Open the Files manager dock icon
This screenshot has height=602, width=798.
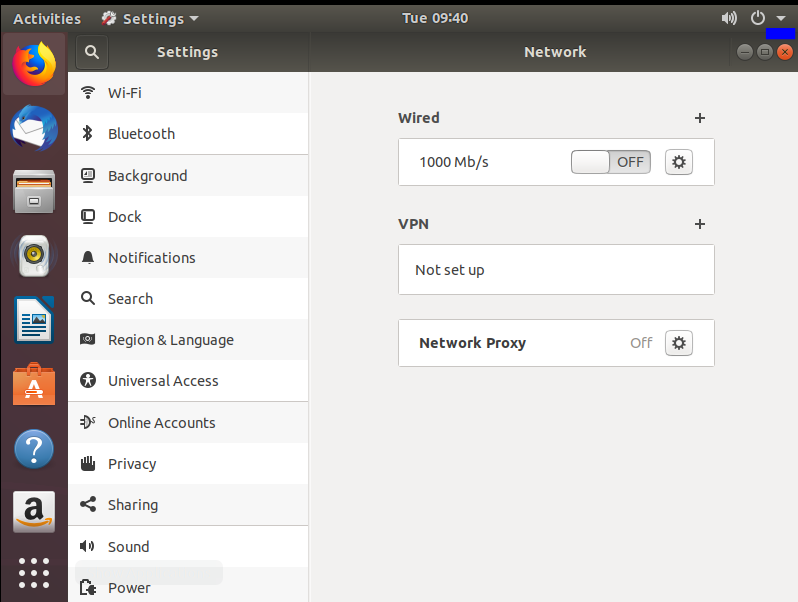point(34,192)
